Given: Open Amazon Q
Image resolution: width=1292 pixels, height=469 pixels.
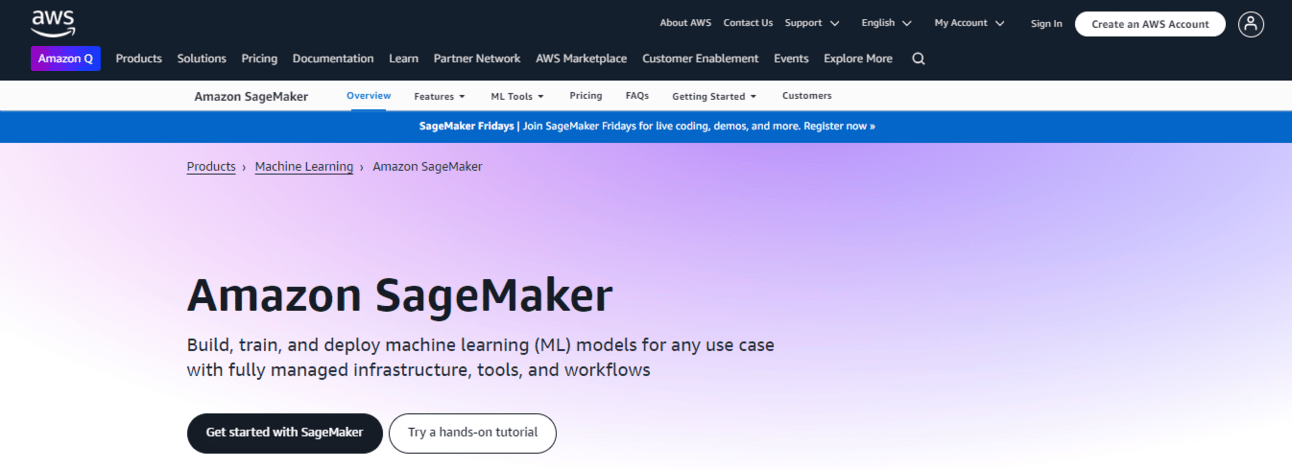Looking at the screenshot, I should 66,59.
